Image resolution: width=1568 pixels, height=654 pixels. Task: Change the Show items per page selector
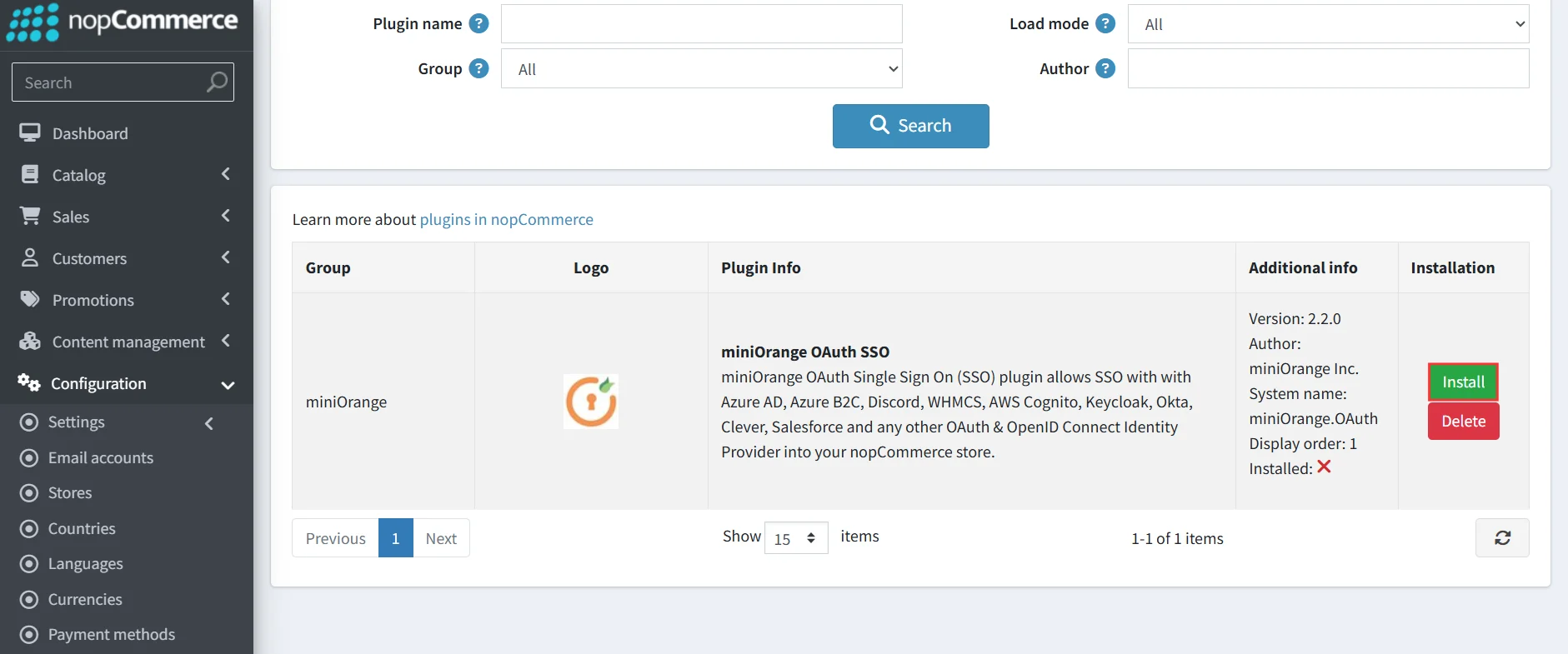coord(796,538)
